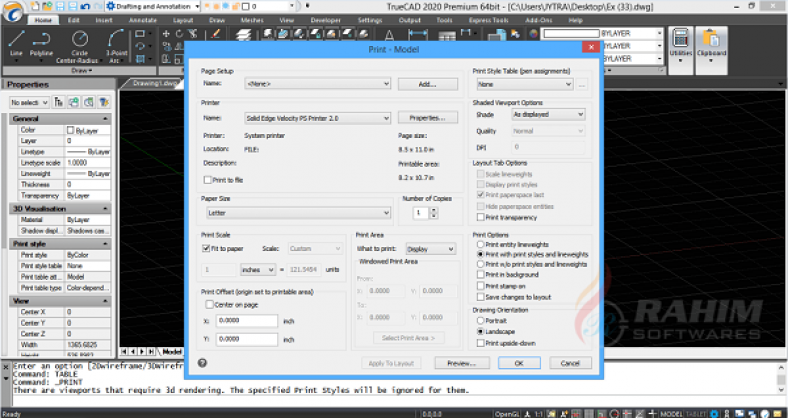The image size is (788, 418).
Task: Check Save changes to layout
Action: pyautogui.click(x=480, y=297)
